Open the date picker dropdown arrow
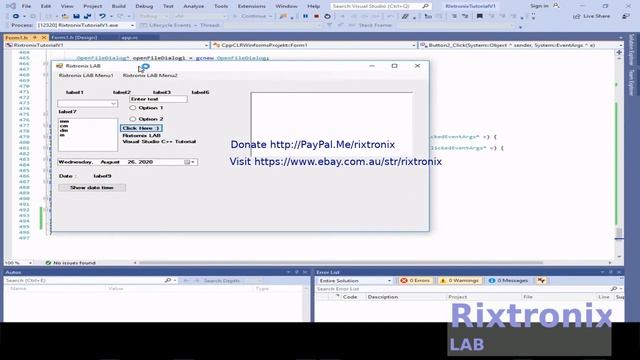The height and width of the screenshot is (360, 640). (x=193, y=162)
